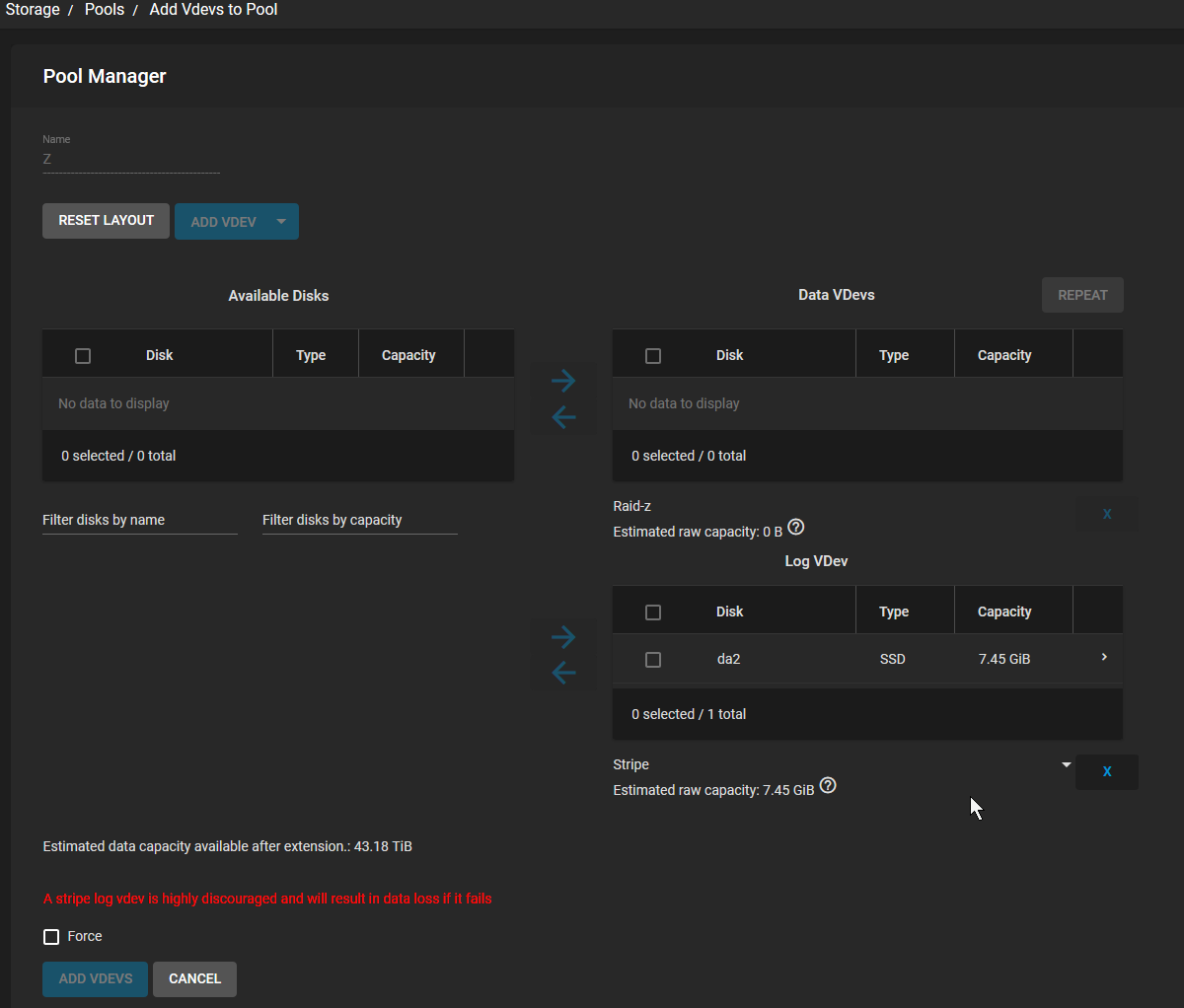
Task: Click left arrow to remove disks from Data VDevs
Action: (563, 417)
